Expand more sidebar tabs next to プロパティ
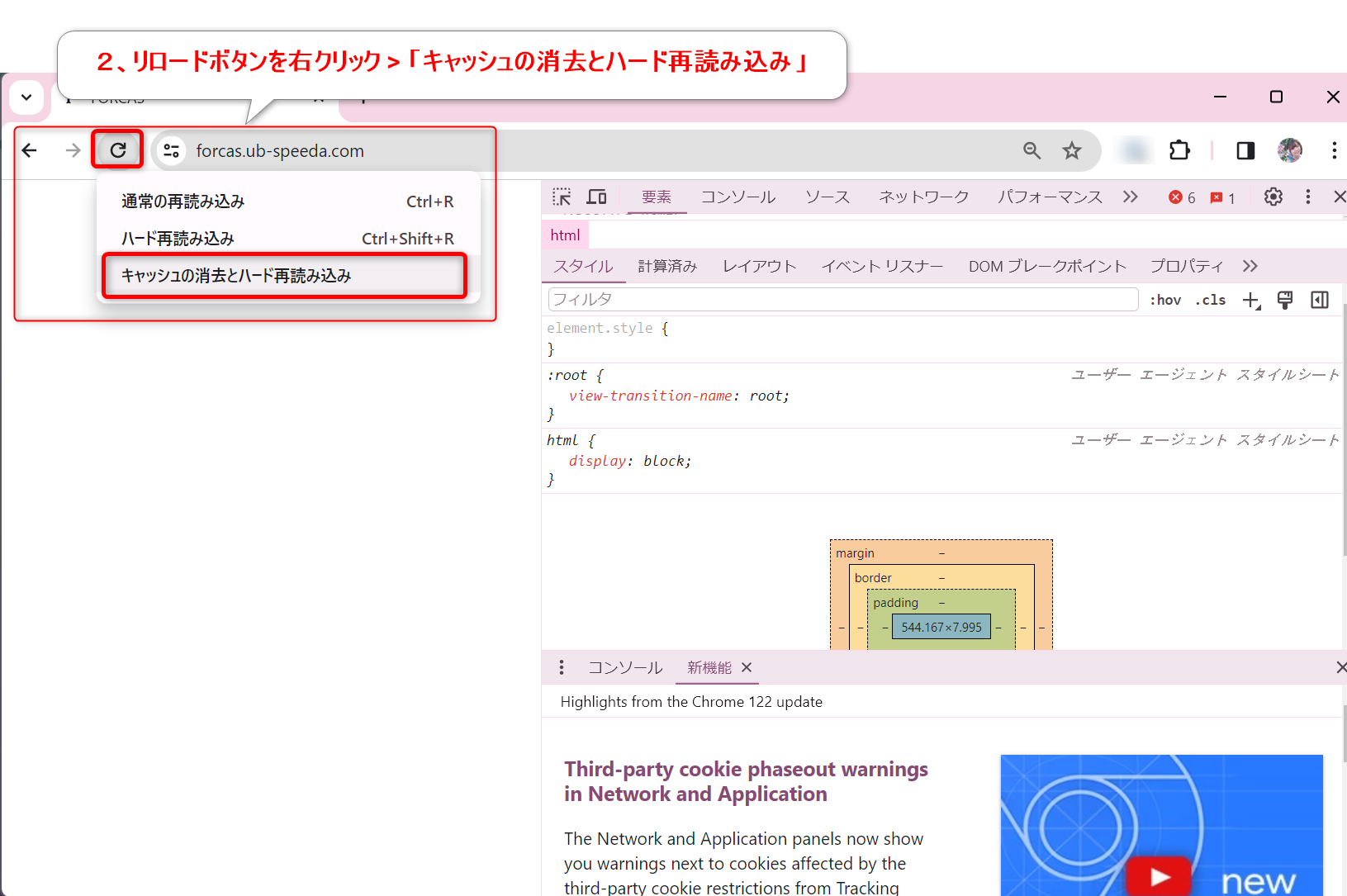This screenshot has height=896, width=1347. [1250, 265]
